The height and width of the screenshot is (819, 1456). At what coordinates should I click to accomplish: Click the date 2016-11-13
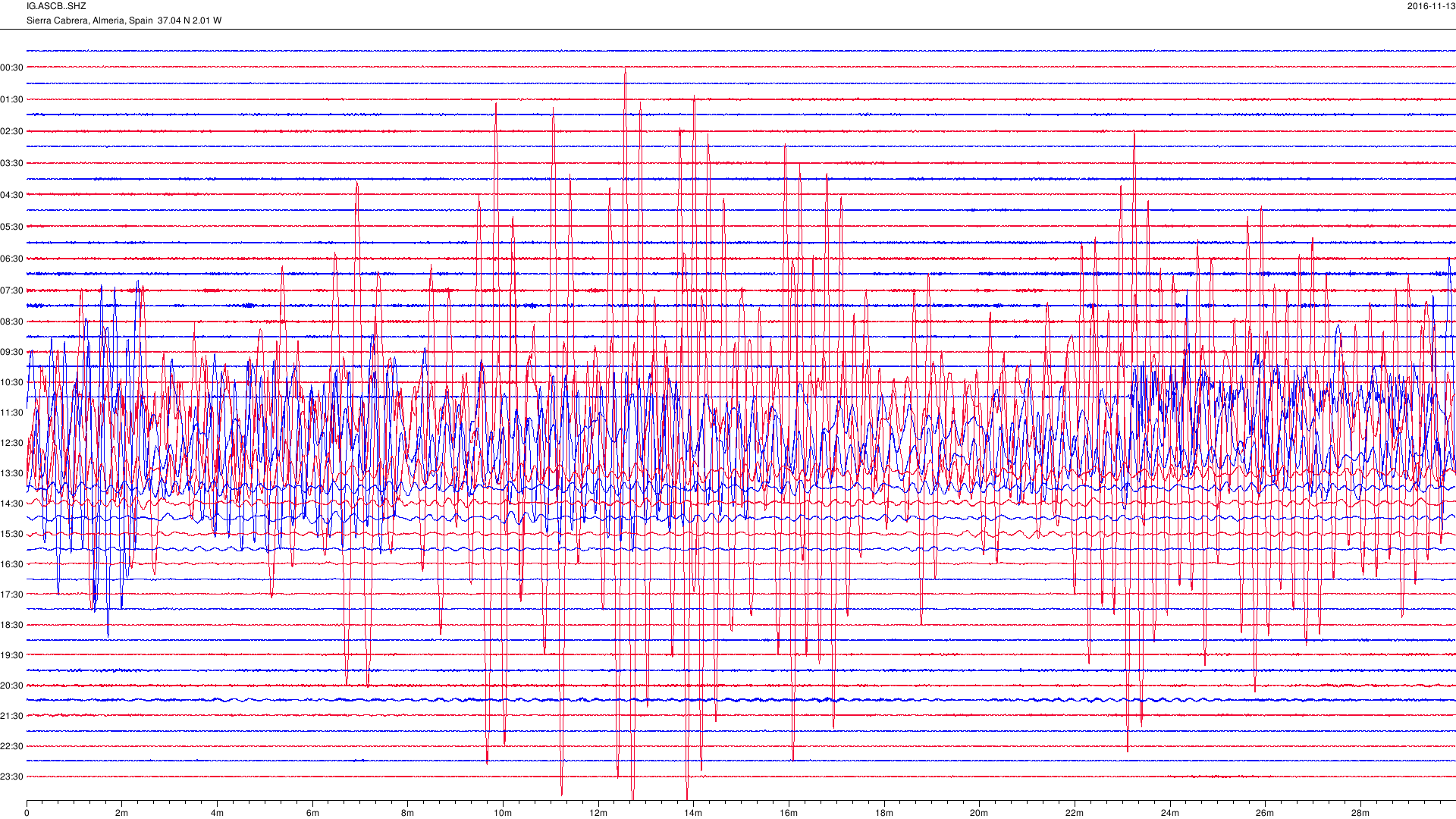coord(1431,6)
